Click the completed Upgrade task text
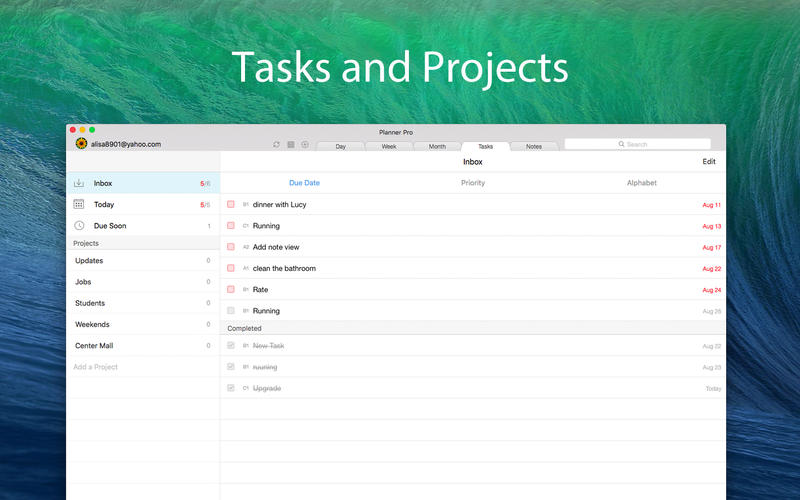Screen dimensions: 800x500 pyautogui.click(x=267, y=388)
